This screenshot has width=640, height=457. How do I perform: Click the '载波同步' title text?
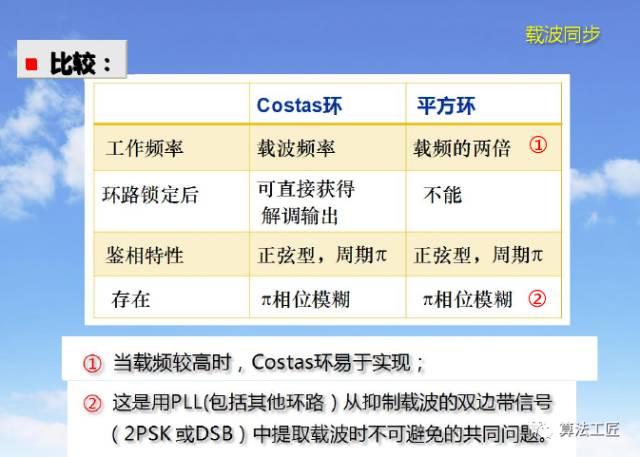[x=562, y=35]
